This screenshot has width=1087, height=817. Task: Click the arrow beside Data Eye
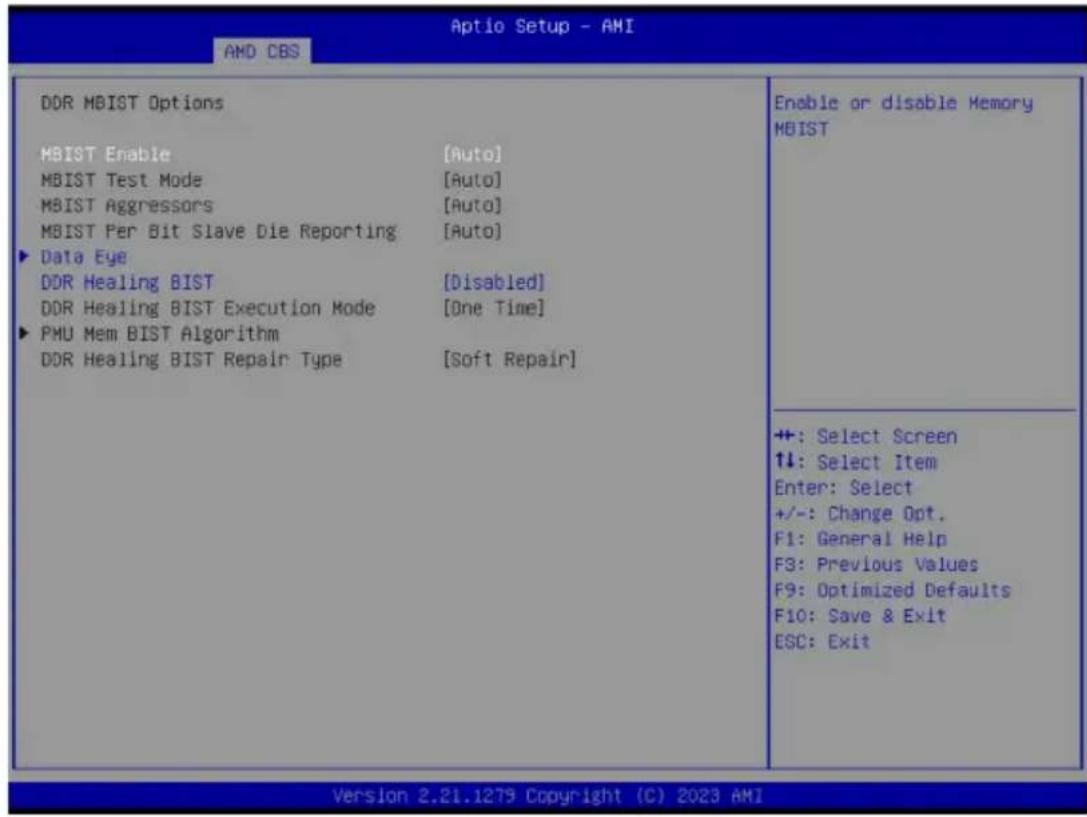pos(24,256)
